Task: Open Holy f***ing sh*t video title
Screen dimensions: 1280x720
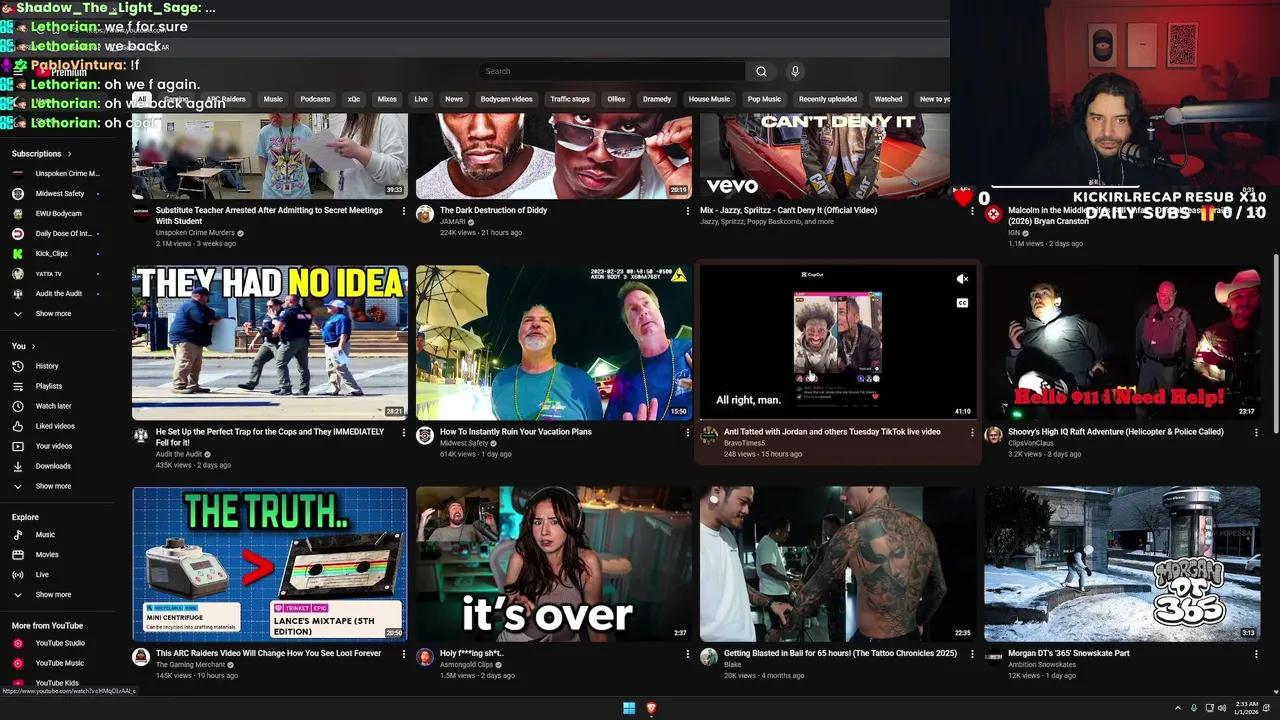Action: 472,654
